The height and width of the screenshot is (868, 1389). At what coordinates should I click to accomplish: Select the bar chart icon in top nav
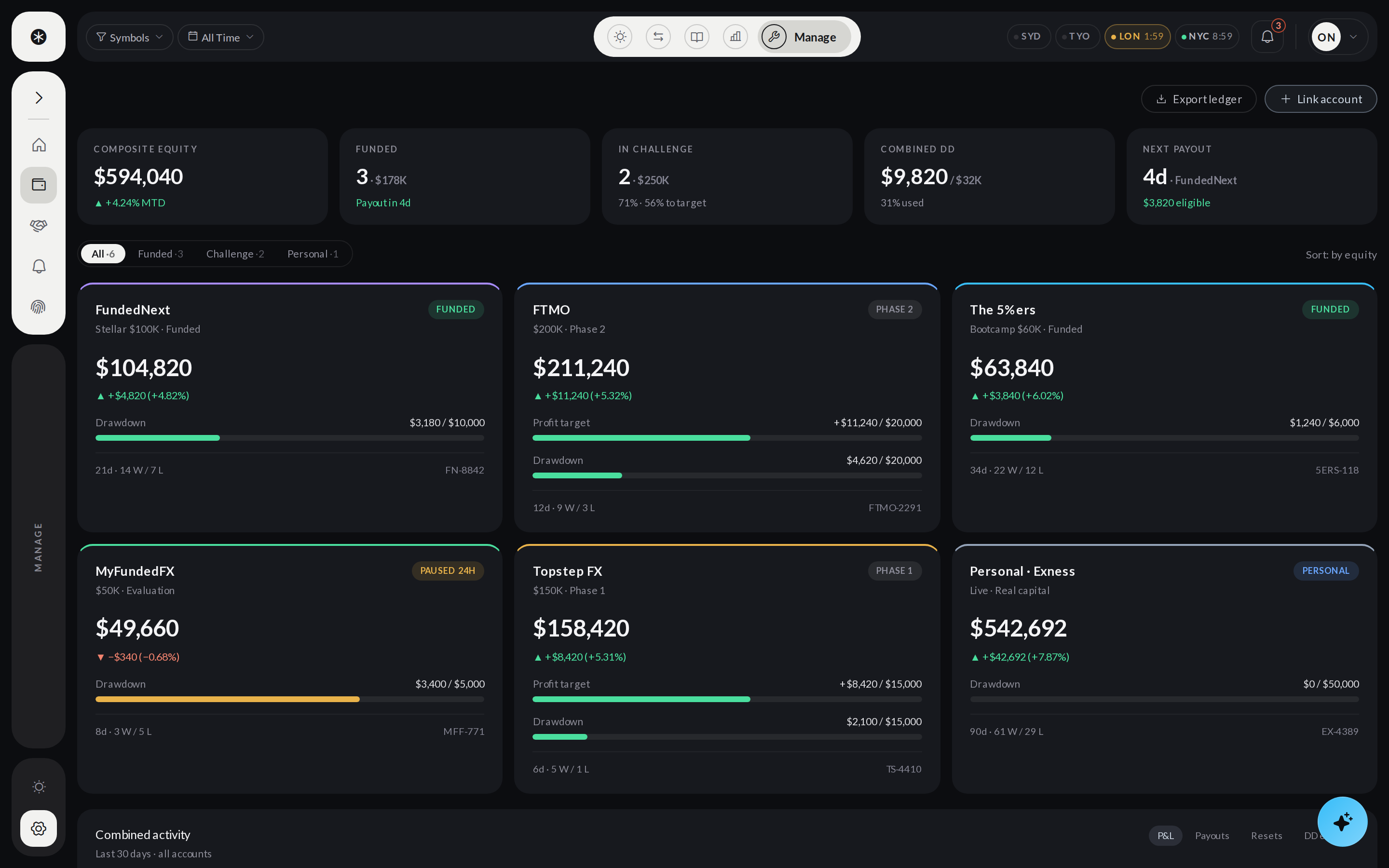(735, 37)
